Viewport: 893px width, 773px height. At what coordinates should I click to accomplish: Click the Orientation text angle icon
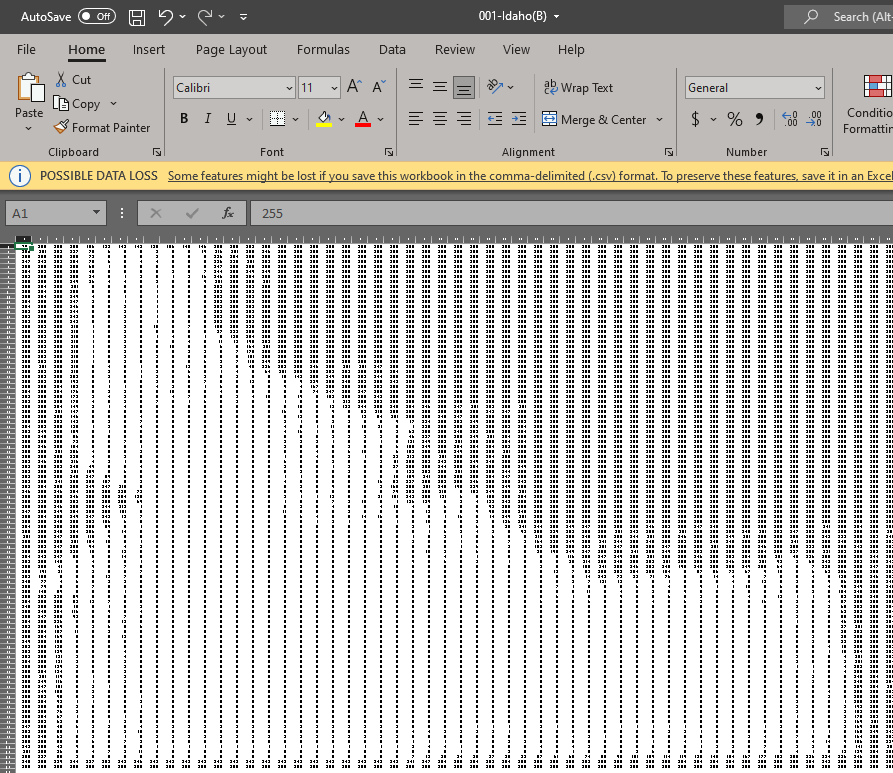[x=495, y=87]
